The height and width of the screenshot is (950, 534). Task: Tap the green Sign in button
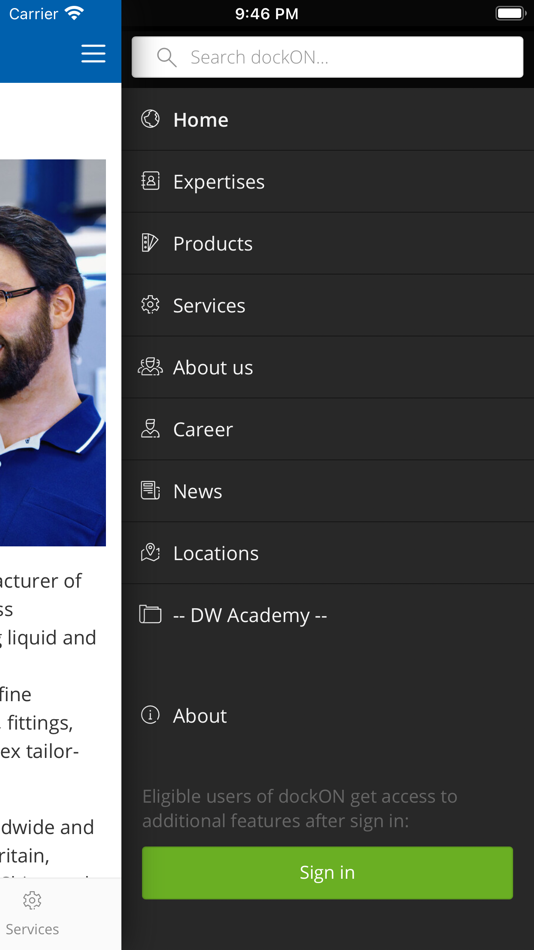(x=327, y=872)
